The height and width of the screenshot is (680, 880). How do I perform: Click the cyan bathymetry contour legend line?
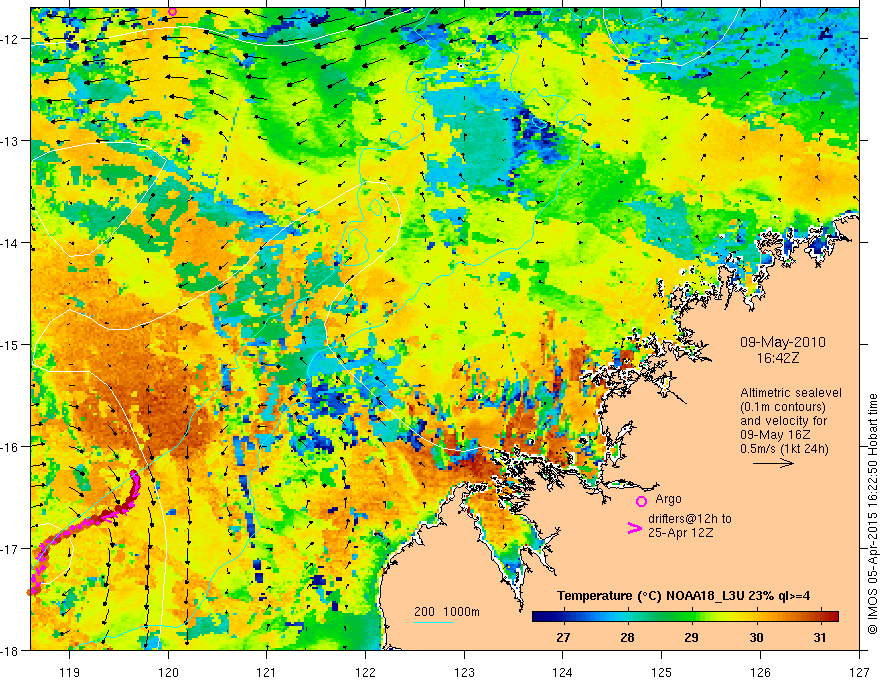tap(434, 622)
